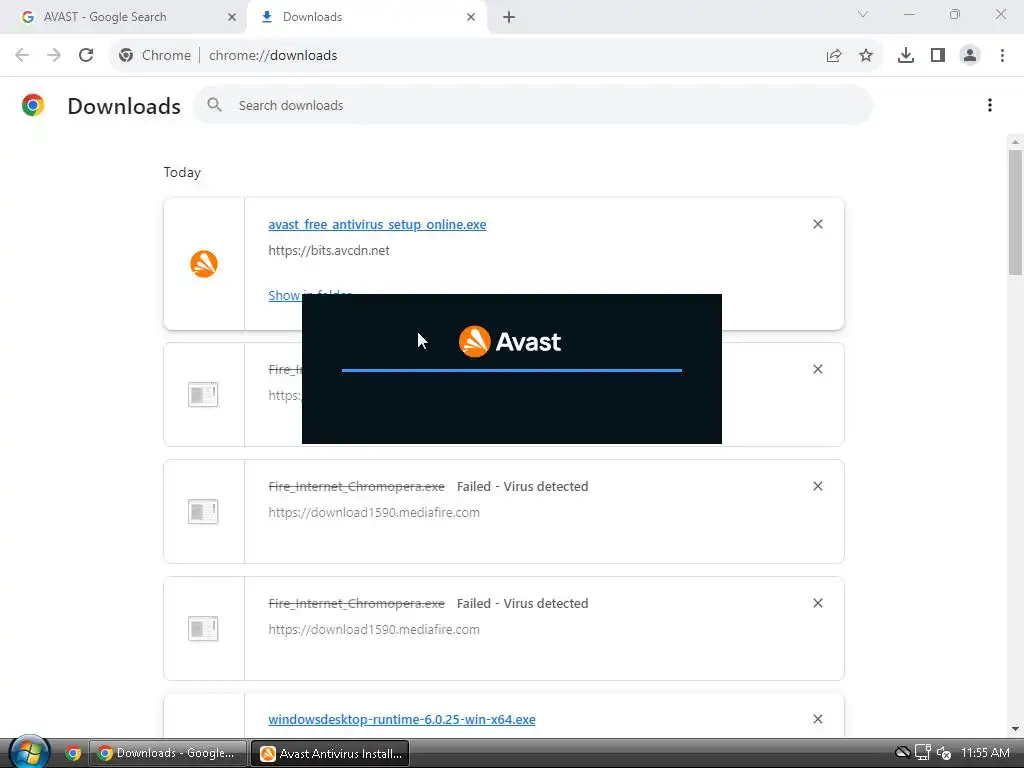Click the cloud-off icon in the system tray
The image size is (1024, 768).
pos(903,753)
